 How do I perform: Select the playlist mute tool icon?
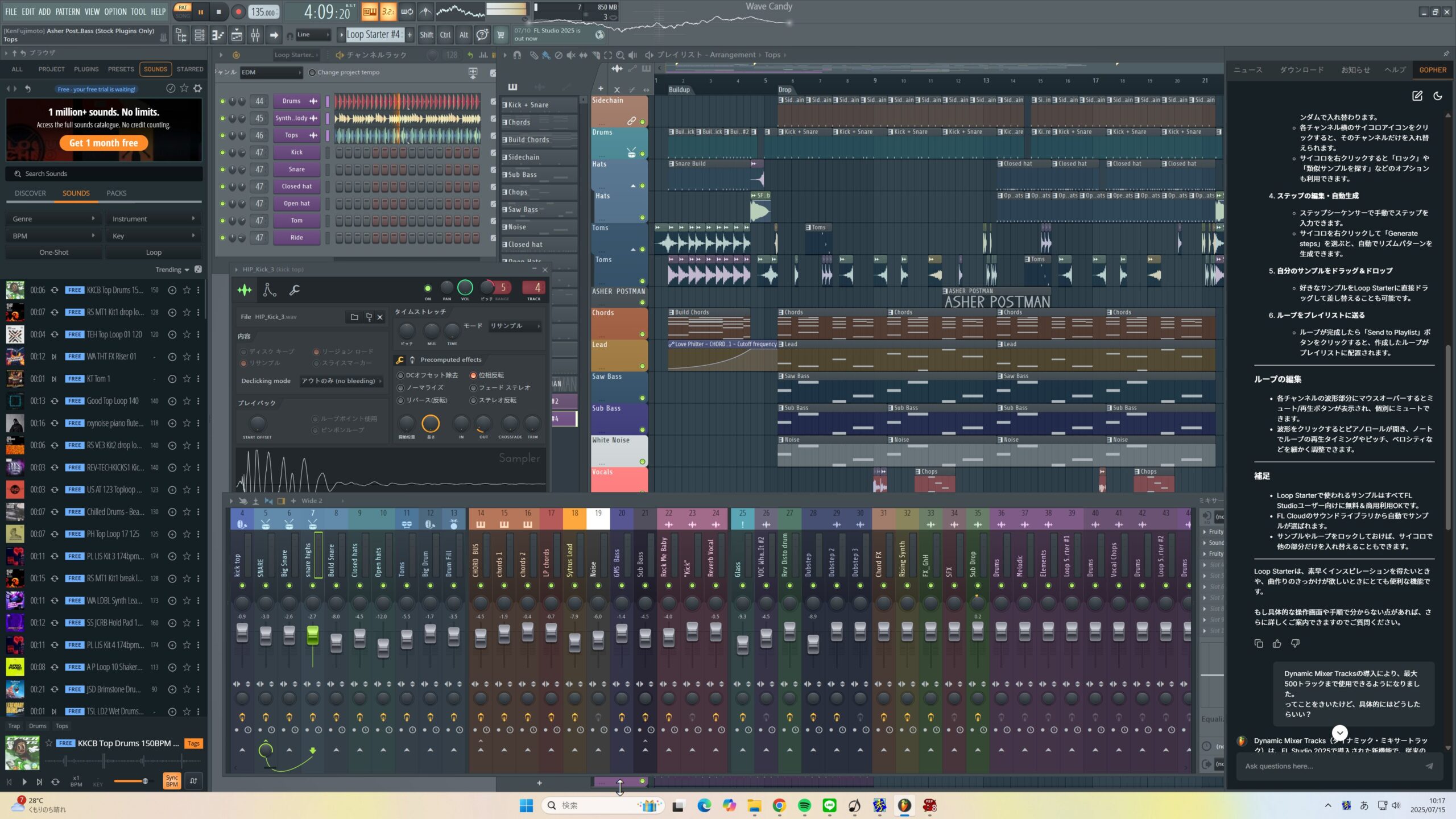[x=570, y=55]
